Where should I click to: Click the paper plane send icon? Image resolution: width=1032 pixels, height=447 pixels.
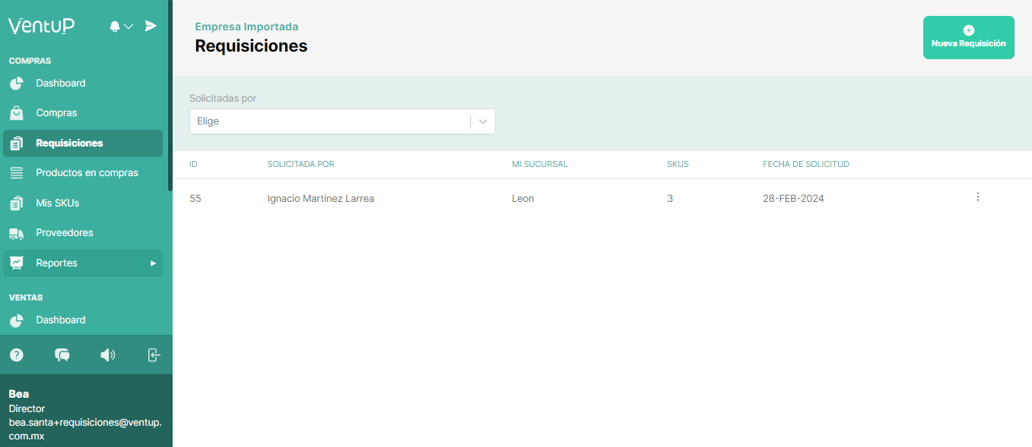pos(151,26)
